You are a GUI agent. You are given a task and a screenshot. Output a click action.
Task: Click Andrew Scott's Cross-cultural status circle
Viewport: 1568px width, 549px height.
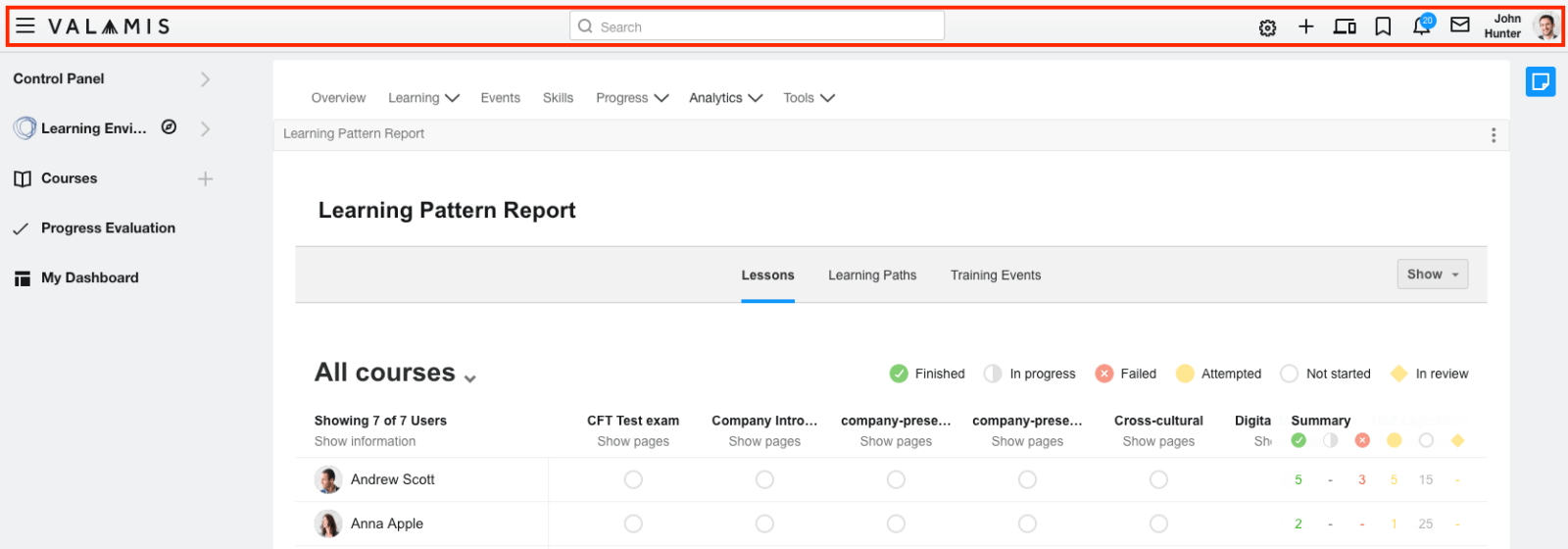coord(1158,479)
